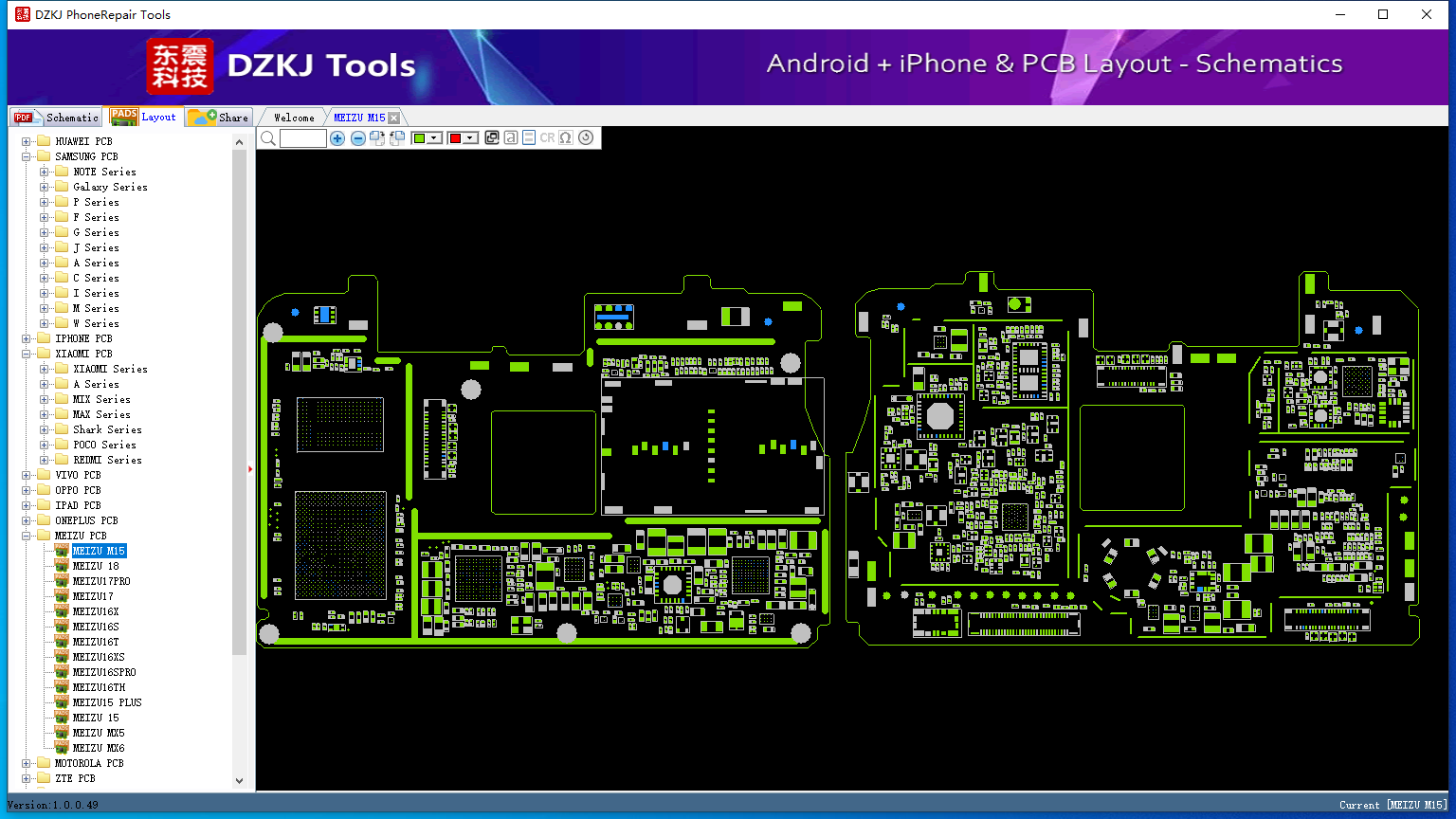Open the Welcome document tab
Image resolution: width=1456 pixels, height=819 pixels.
tap(294, 118)
